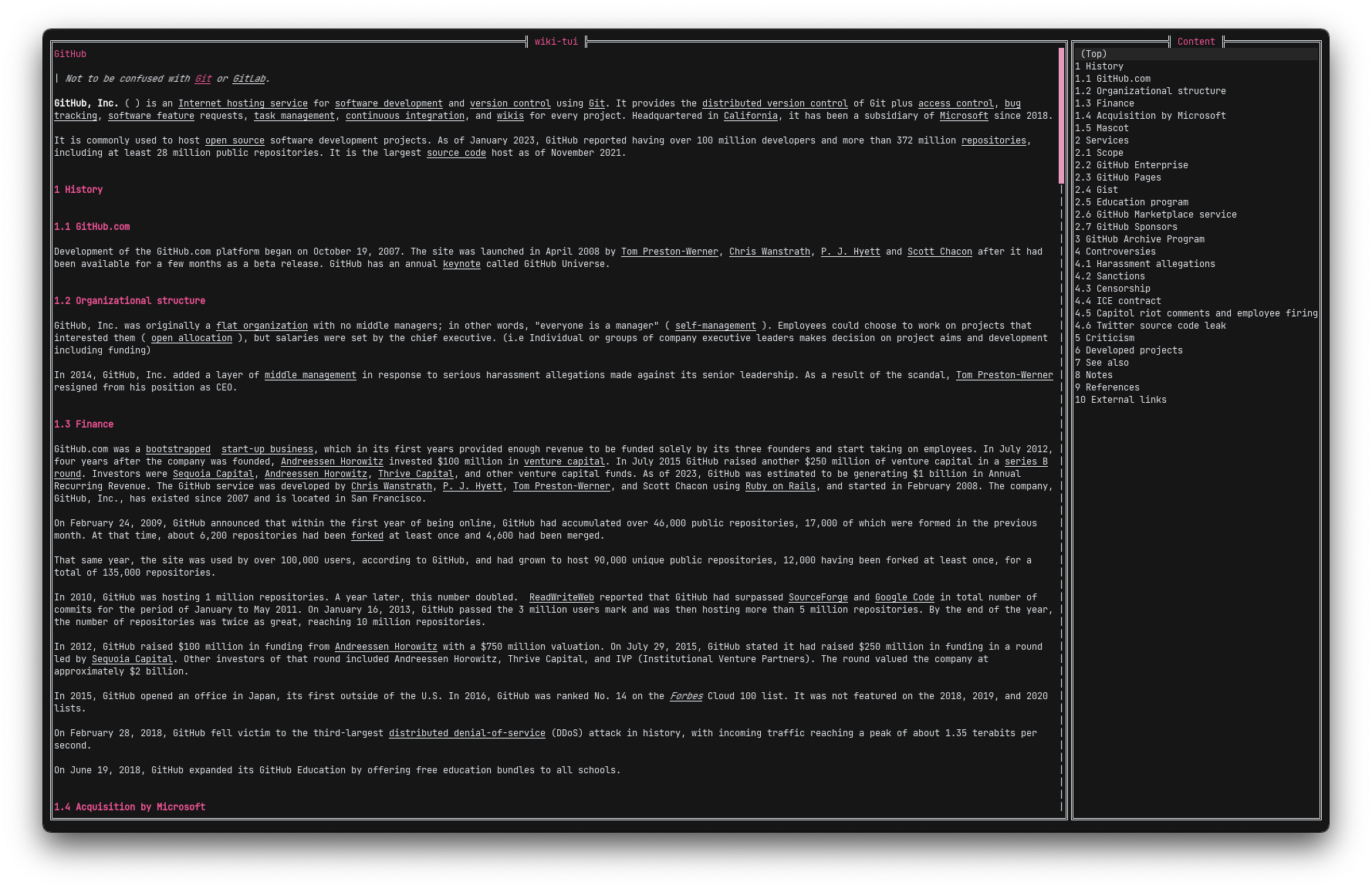Image resolution: width=1372 pixels, height=889 pixels.
Task: Select (Top) in Content panel
Action: [x=1196, y=54]
